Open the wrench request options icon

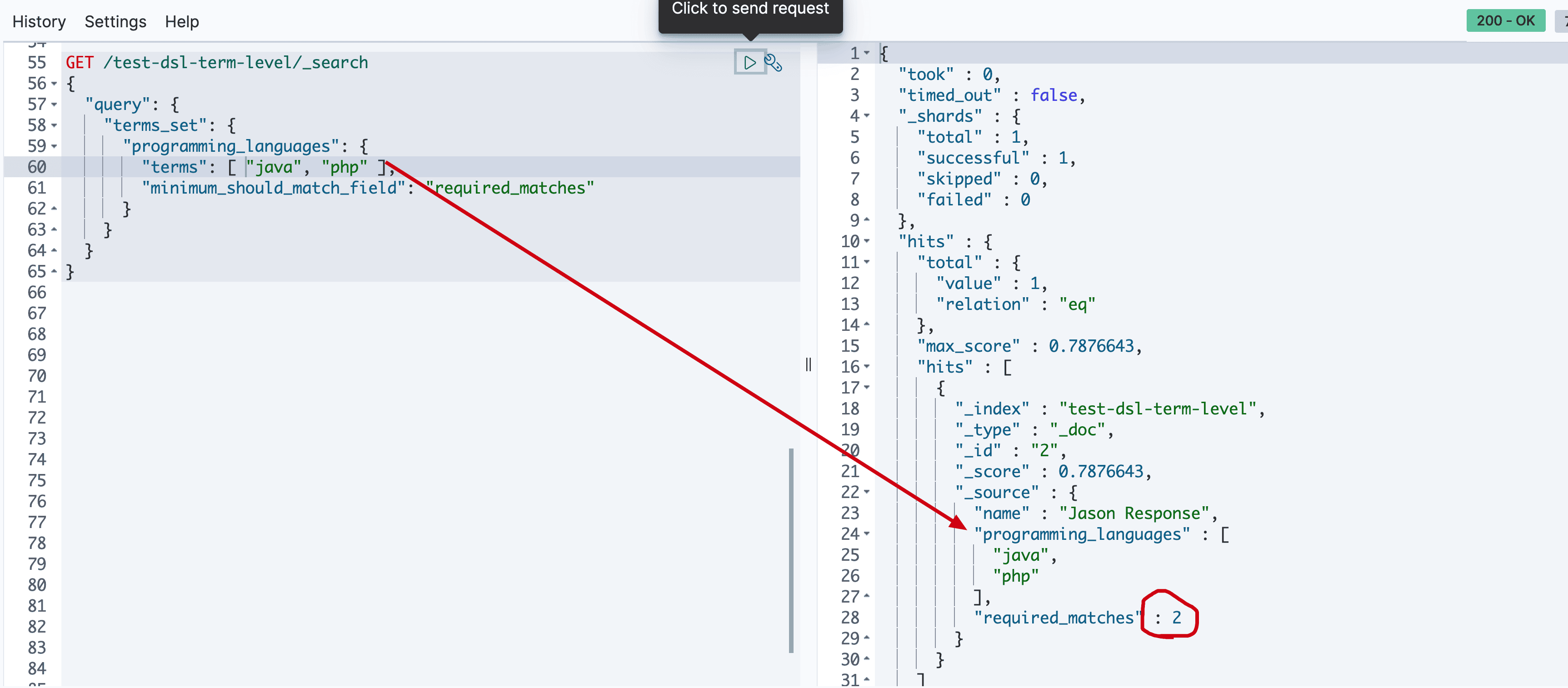click(x=773, y=62)
